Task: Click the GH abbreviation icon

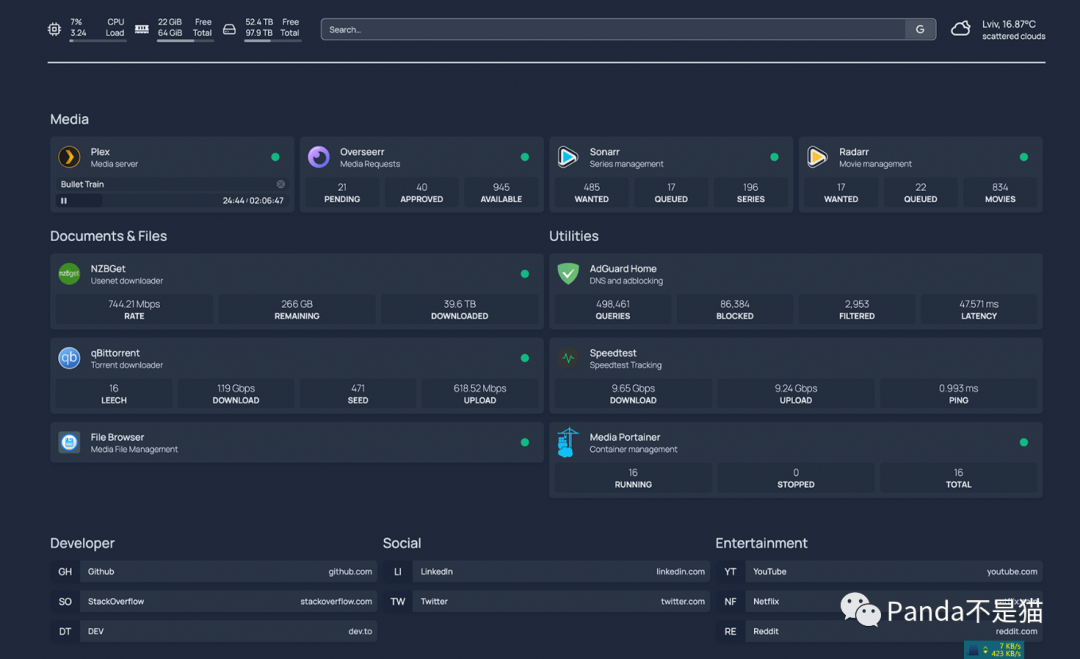Action: pos(65,572)
